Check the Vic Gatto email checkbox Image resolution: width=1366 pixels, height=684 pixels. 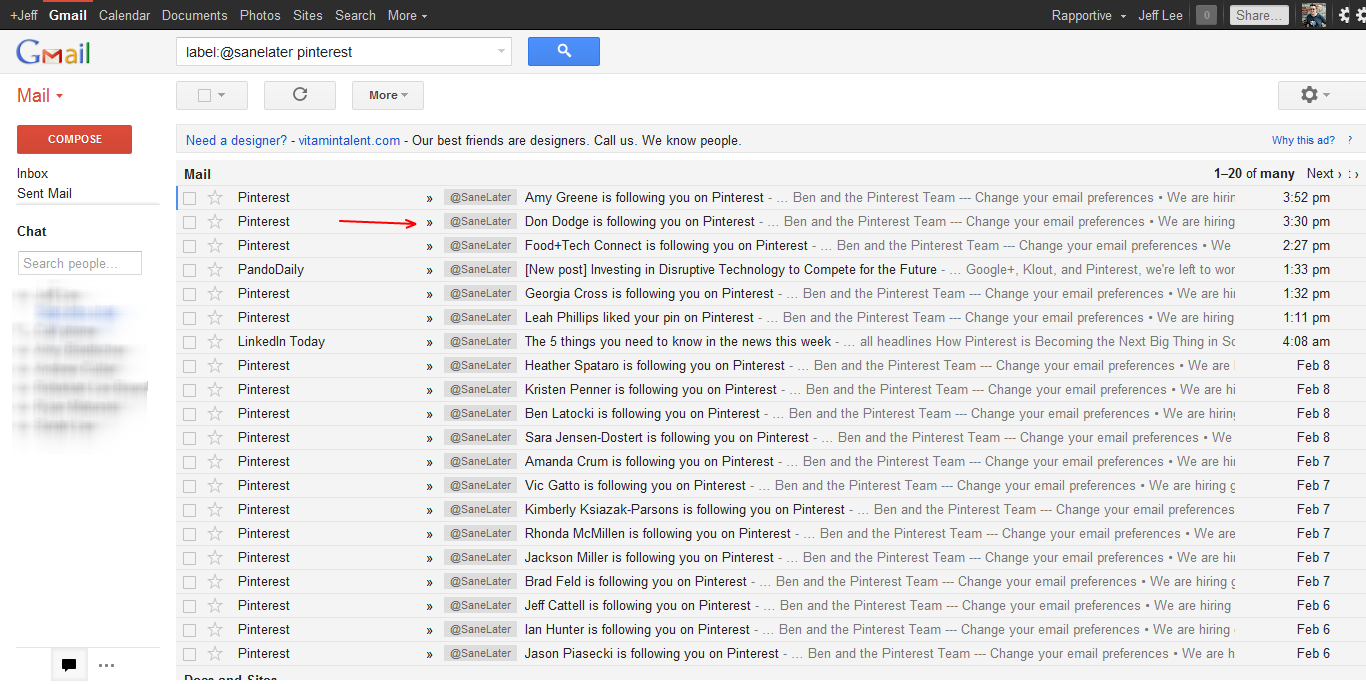point(190,486)
